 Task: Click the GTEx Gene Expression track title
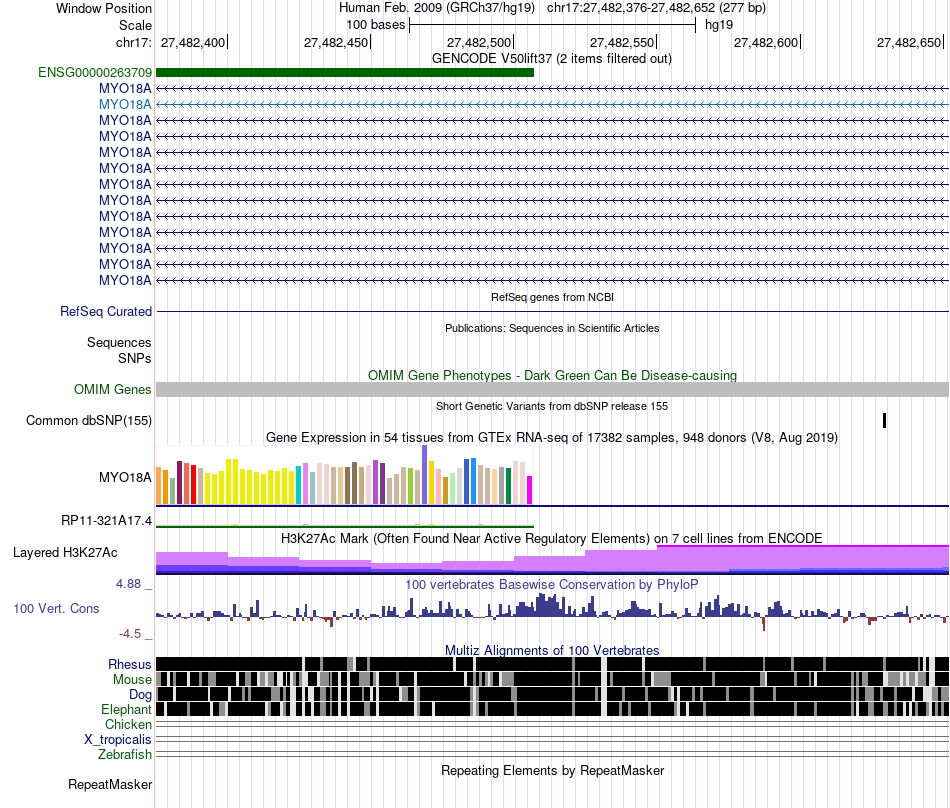[552, 437]
